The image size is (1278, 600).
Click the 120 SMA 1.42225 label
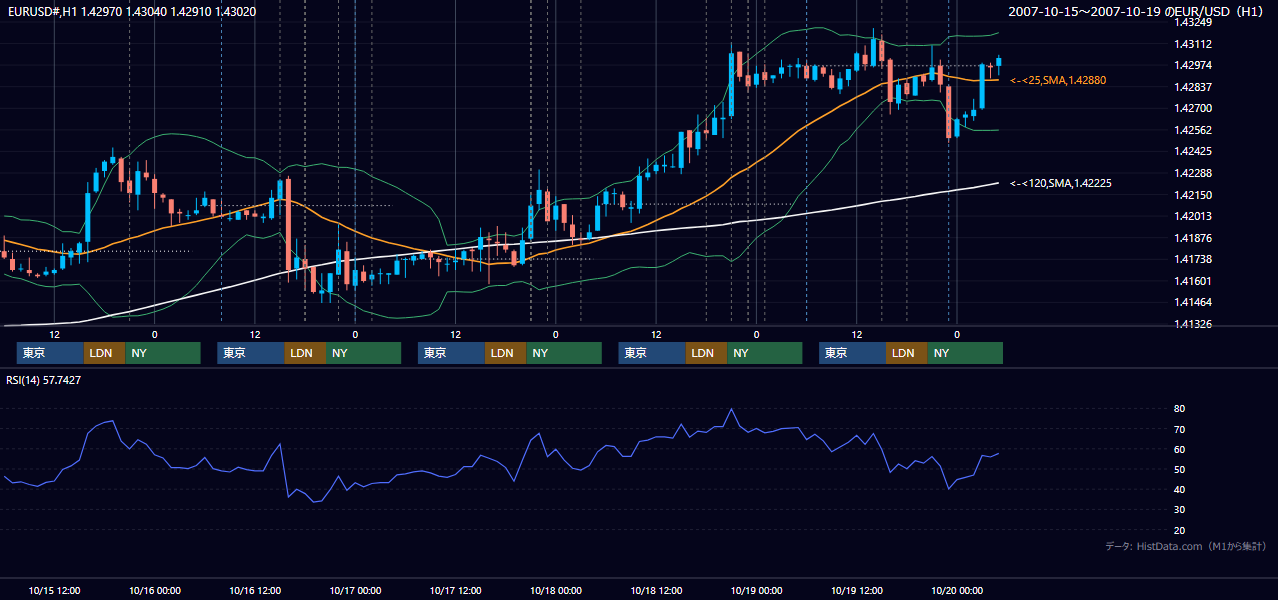point(1061,183)
